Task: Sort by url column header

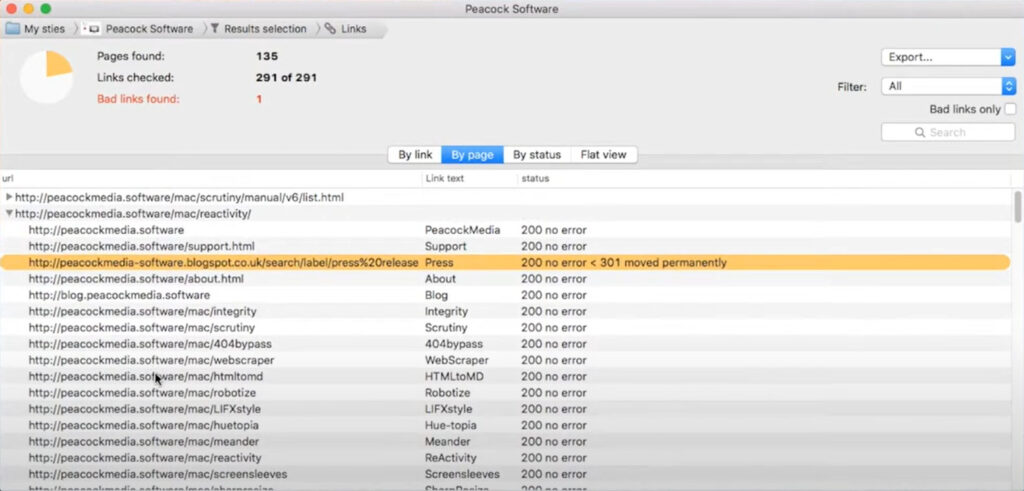Action: [x=210, y=178]
